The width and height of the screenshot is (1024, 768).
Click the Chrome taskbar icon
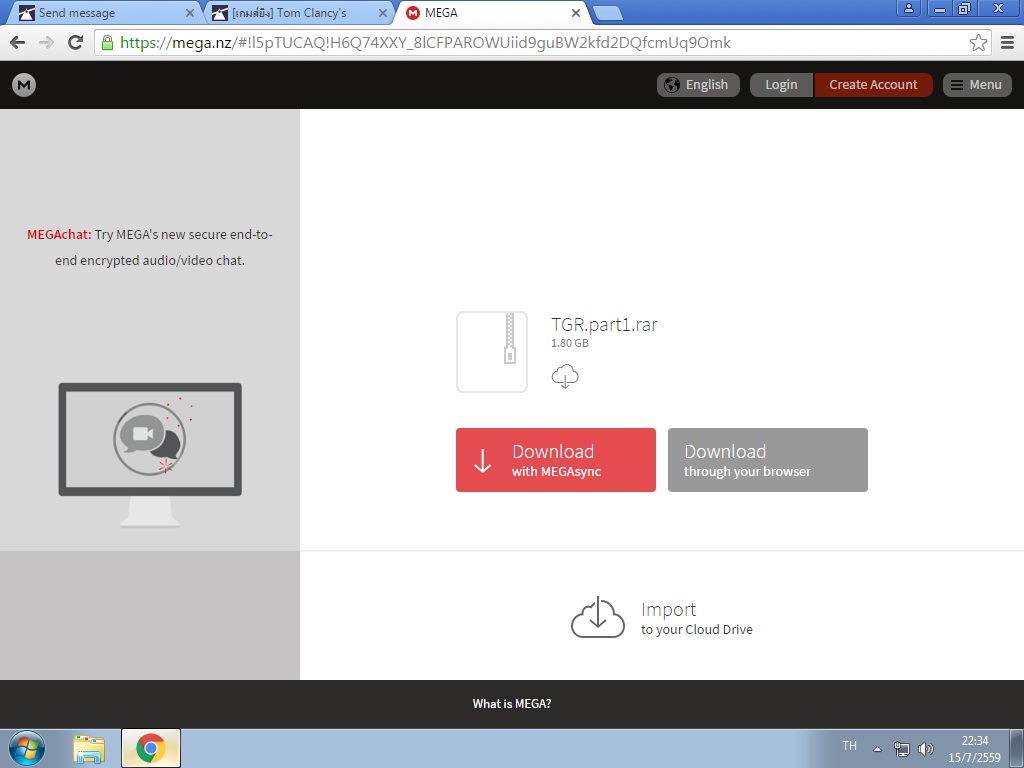click(x=151, y=748)
